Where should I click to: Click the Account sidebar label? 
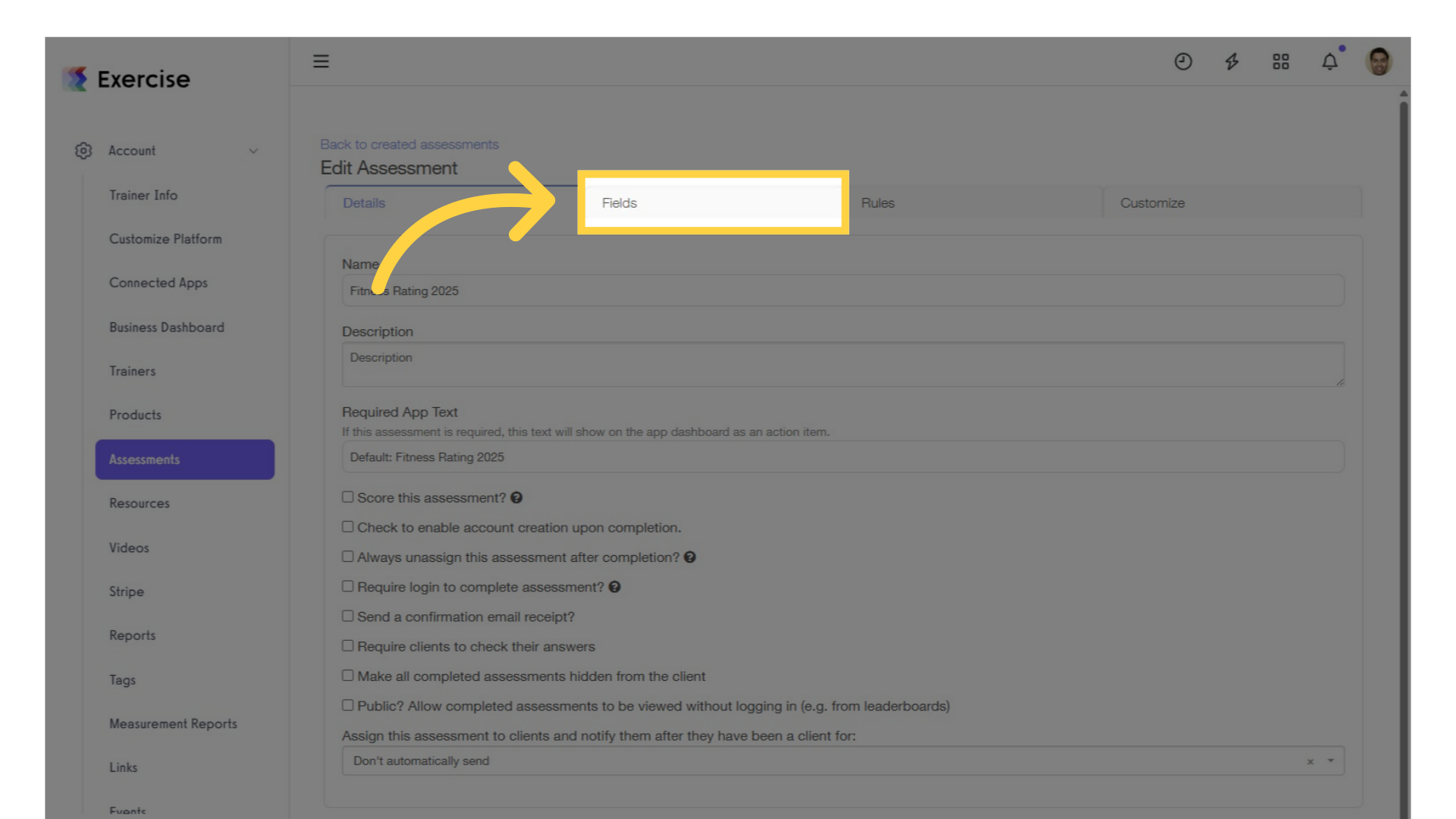(x=132, y=151)
